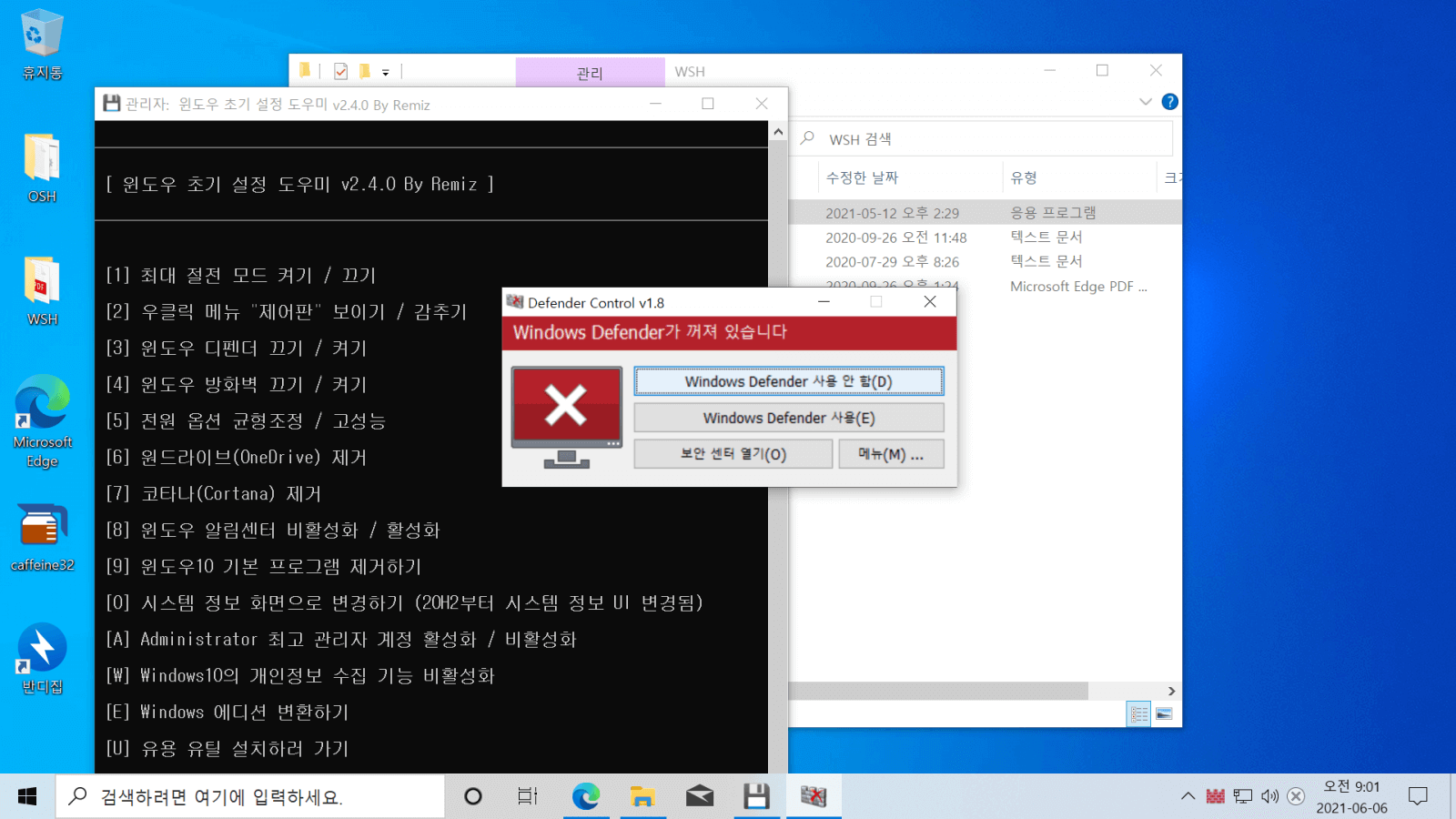Image resolution: width=1456 pixels, height=819 pixels.
Task: Open Task View from the taskbar
Action: (528, 797)
